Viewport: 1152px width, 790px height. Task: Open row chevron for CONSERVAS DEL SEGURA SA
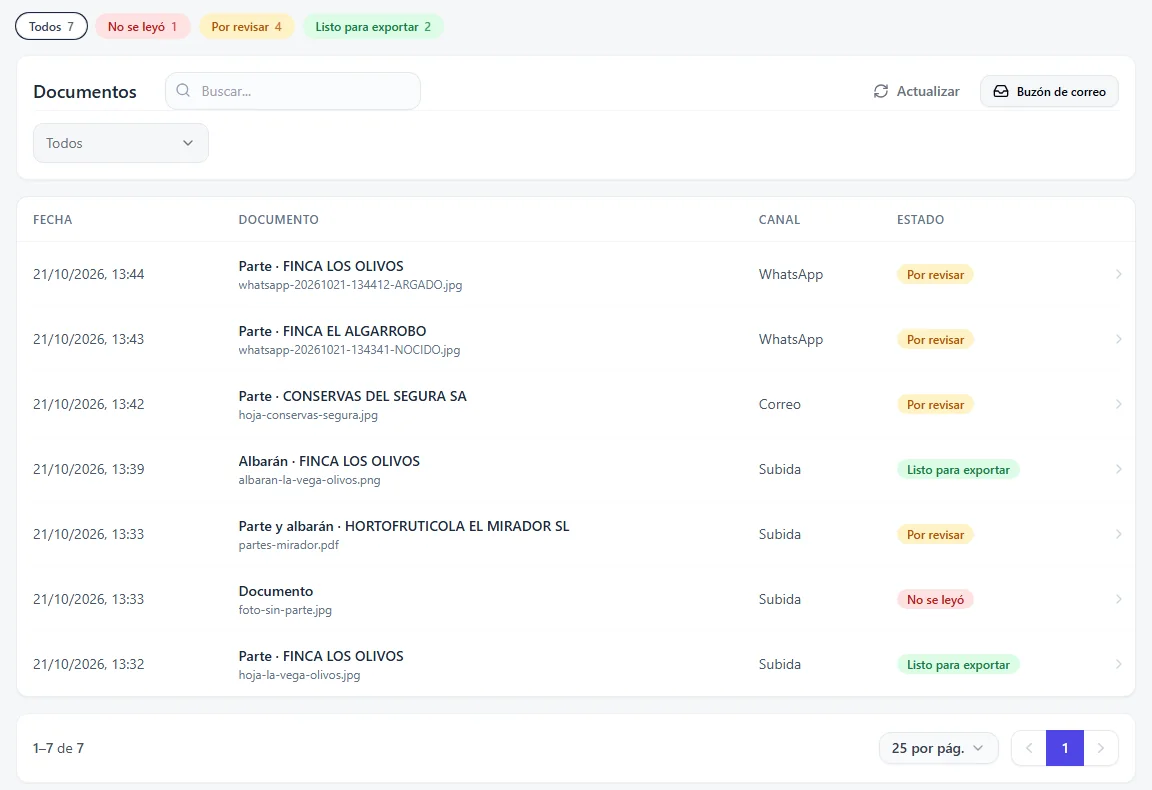coord(1118,404)
